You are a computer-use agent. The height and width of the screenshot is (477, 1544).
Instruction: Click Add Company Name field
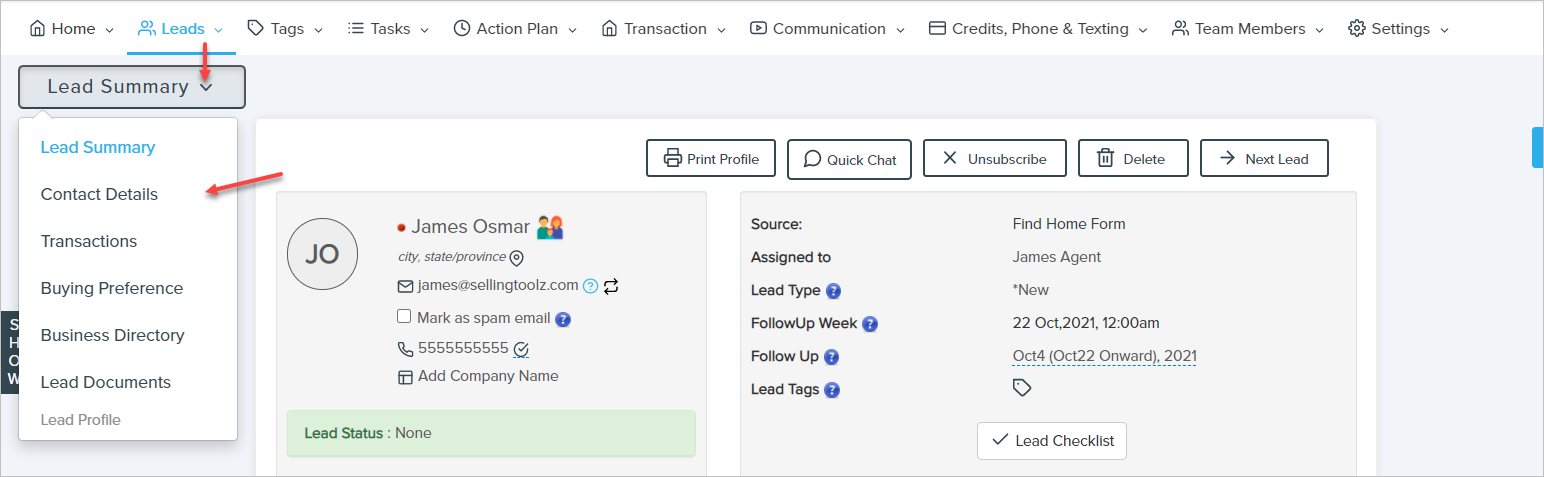pyautogui.click(x=488, y=377)
